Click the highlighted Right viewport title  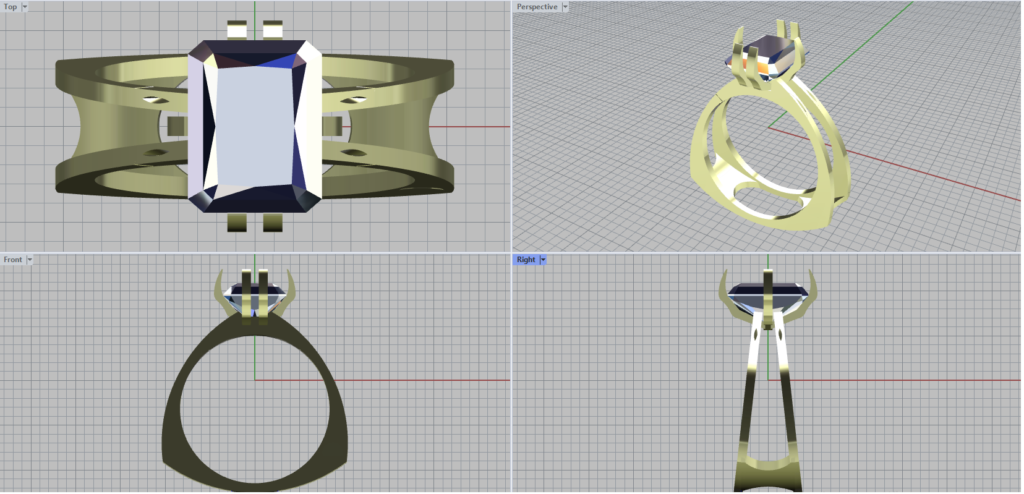coord(525,260)
